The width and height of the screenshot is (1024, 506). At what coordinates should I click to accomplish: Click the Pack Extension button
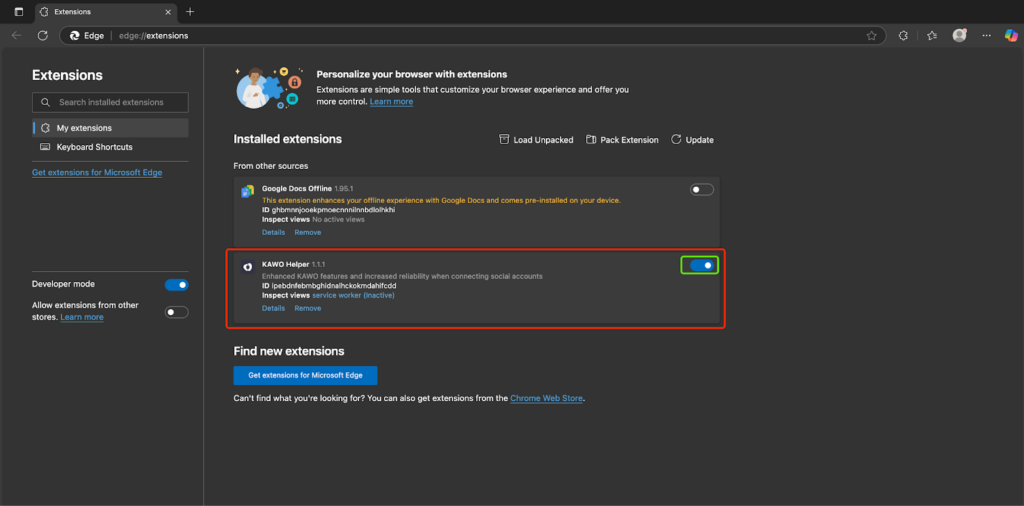tap(622, 140)
